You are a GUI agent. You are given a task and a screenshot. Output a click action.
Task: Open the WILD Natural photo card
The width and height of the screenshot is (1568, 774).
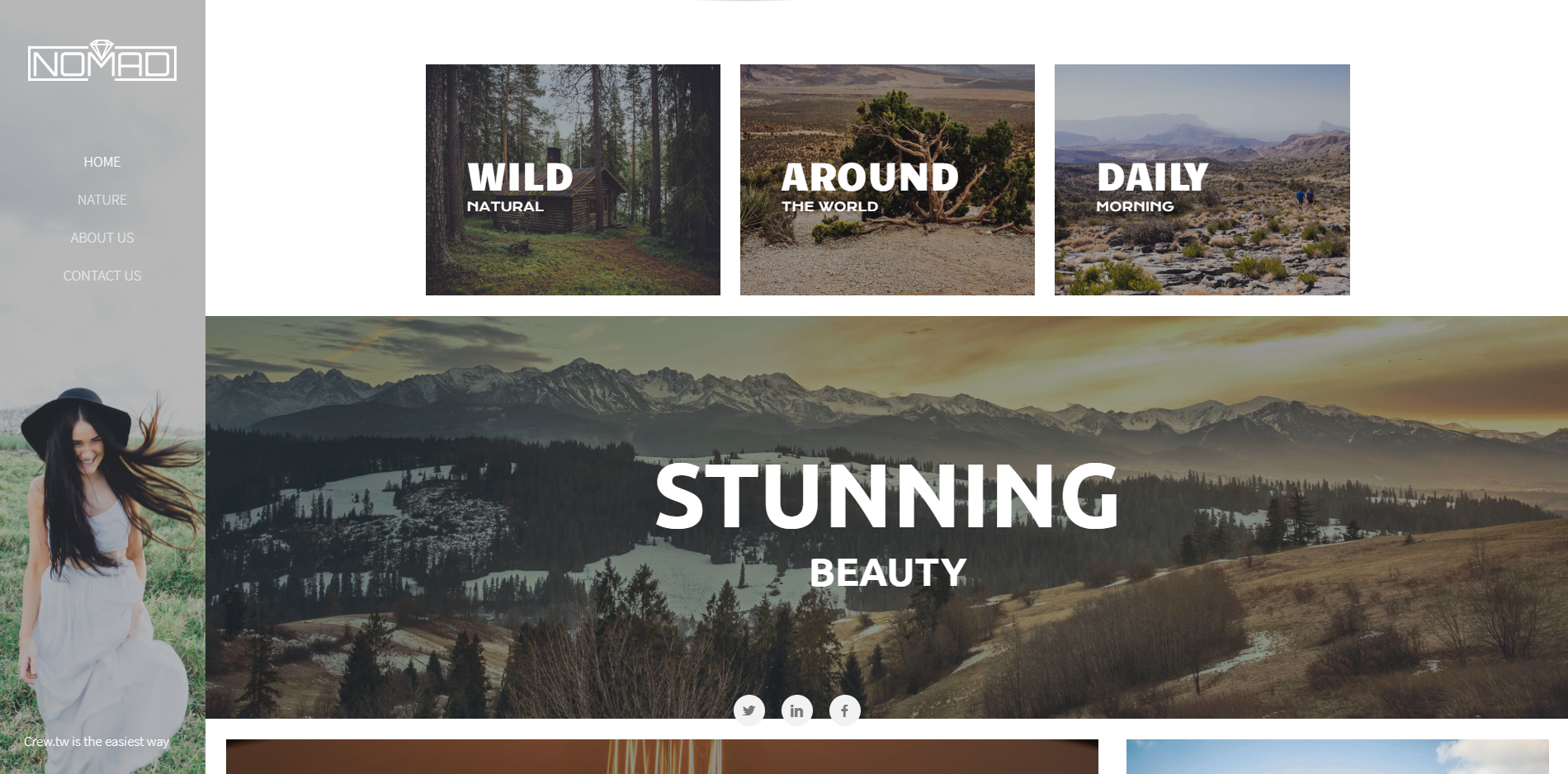[573, 180]
